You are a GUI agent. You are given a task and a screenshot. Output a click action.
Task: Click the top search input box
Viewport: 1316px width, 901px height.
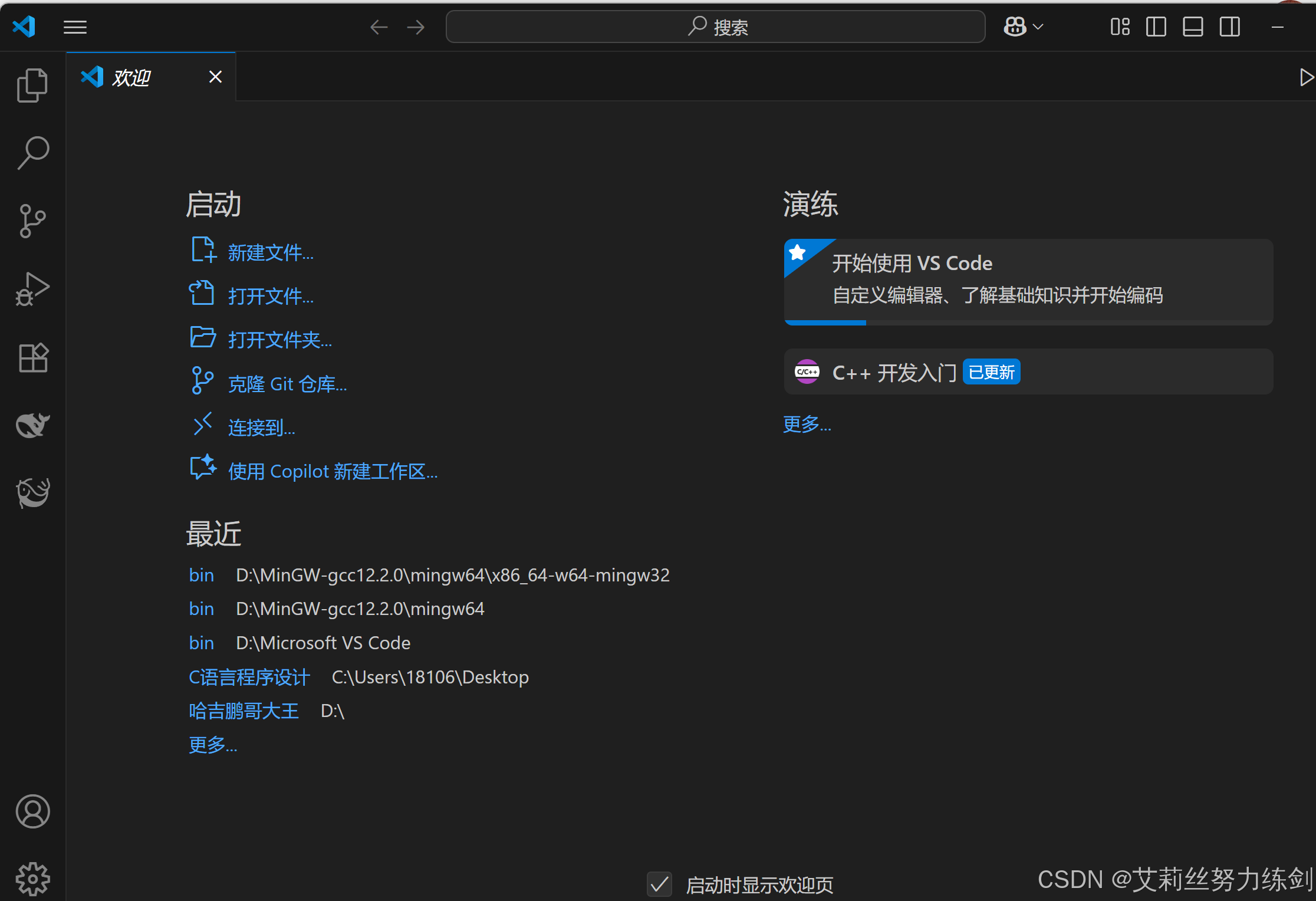[715, 27]
